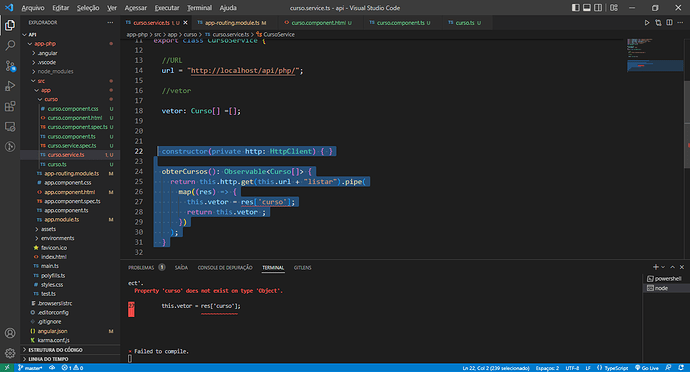Open Manage settings gear icon
The width and height of the screenshot is (690, 372).
click(x=10, y=353)
